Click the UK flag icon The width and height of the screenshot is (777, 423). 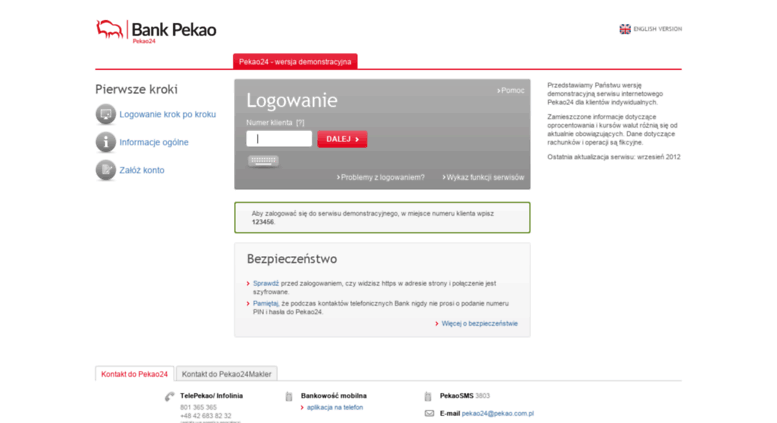(x=625, y=29)
